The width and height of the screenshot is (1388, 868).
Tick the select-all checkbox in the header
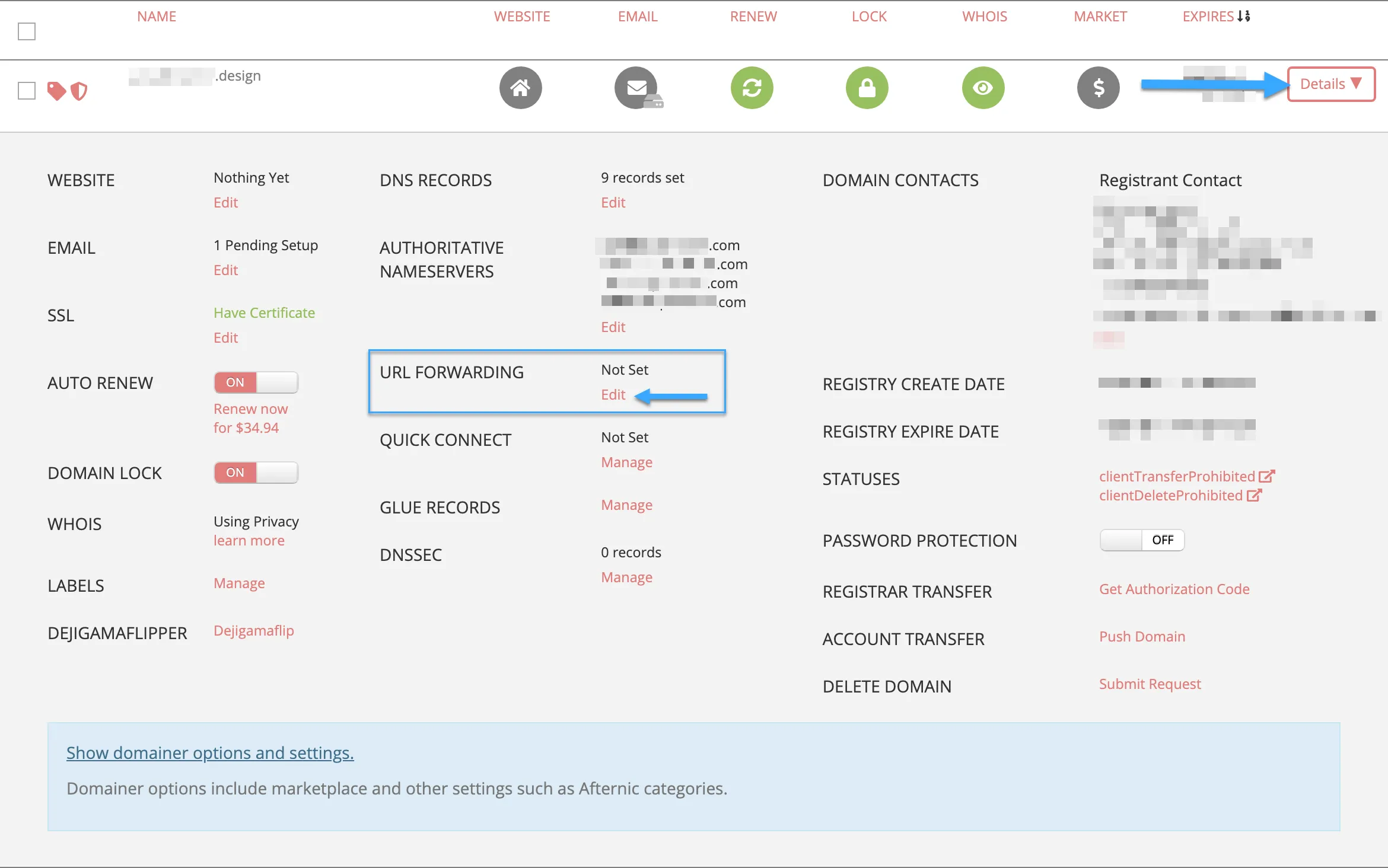[x=27, y=31]
